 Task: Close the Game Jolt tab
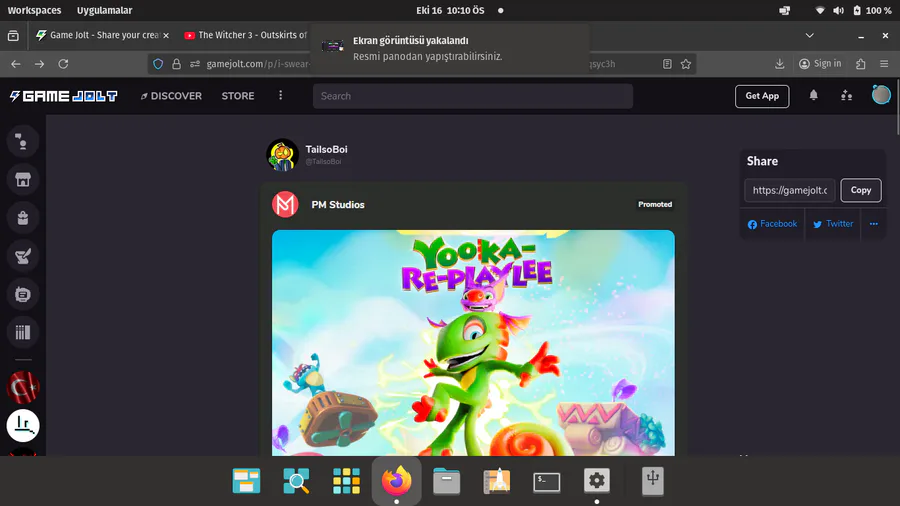(x=166, y=36)
